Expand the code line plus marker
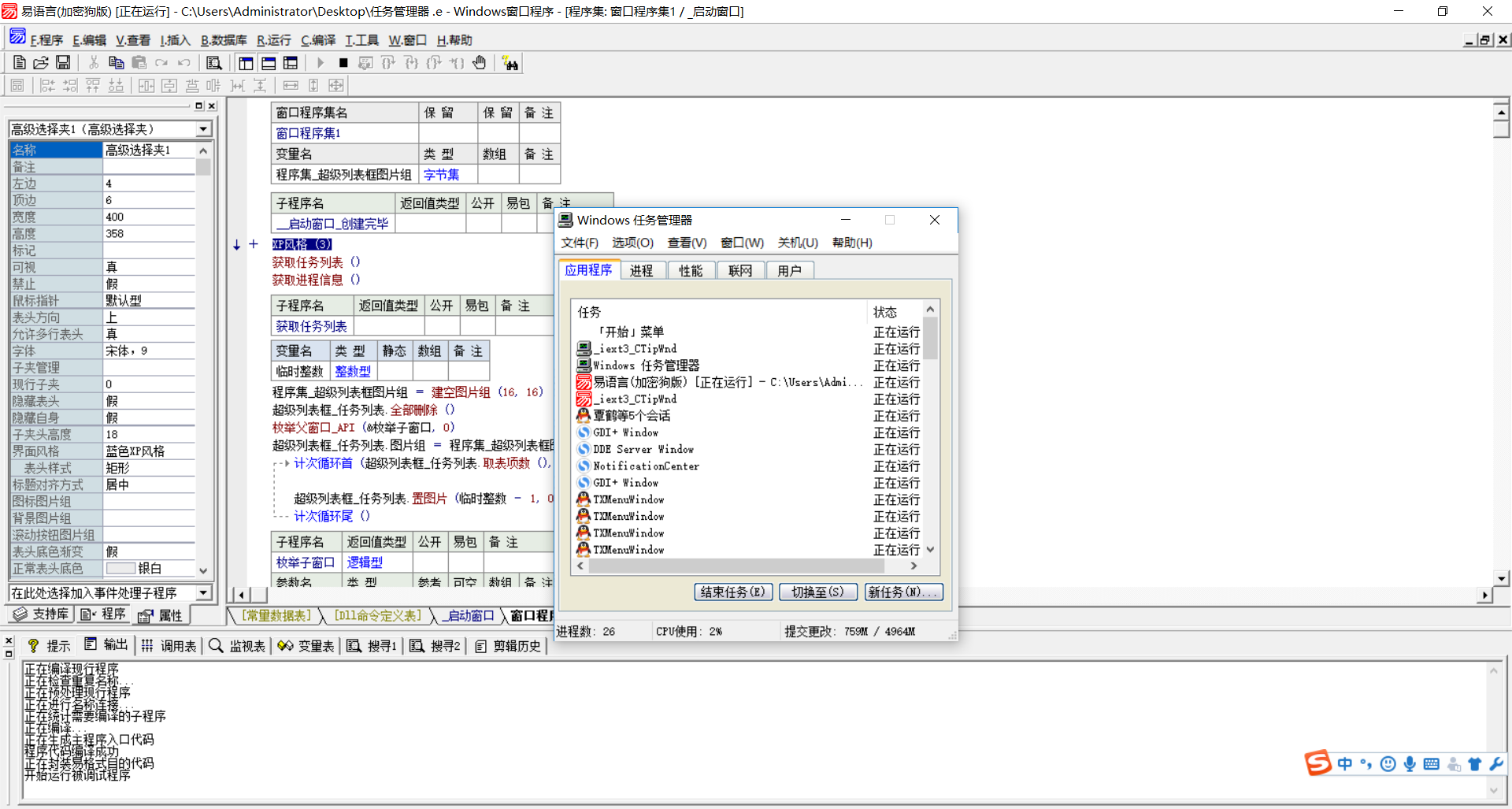1512x809 pixels. (254, 244)
